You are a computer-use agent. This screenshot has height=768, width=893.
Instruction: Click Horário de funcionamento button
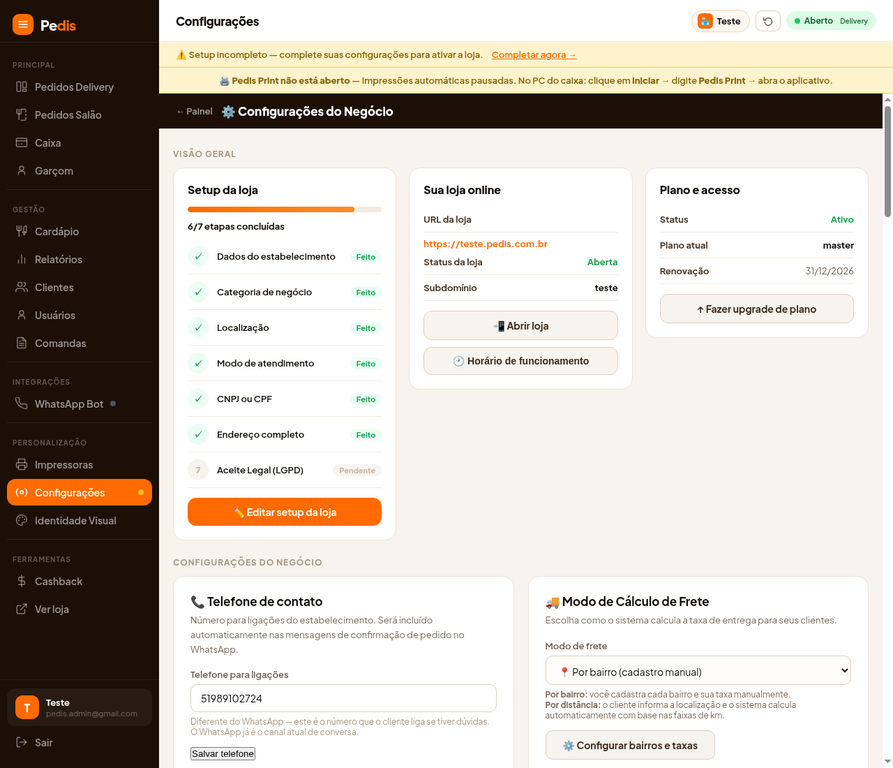(x=521, y=361)
